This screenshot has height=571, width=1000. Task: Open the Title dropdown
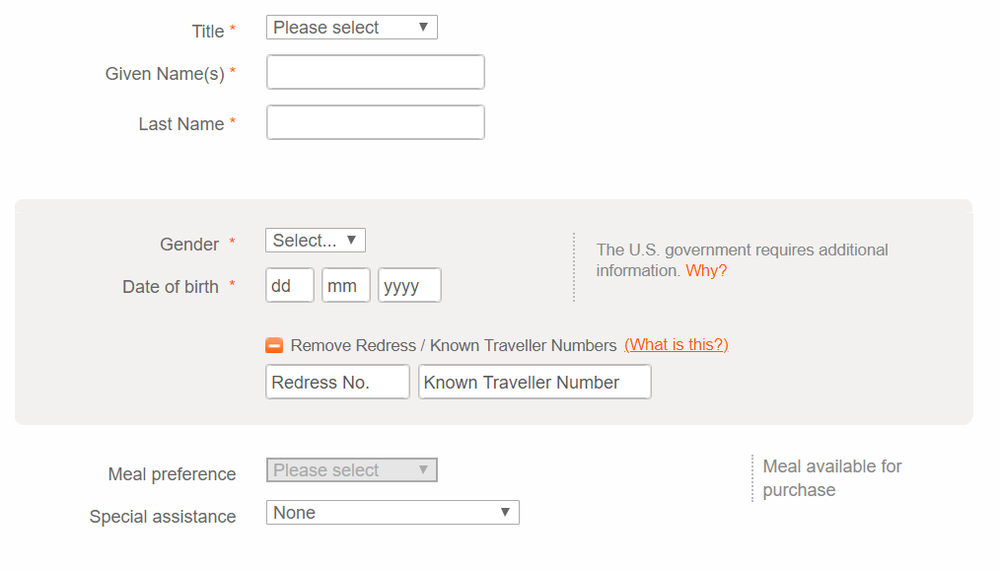pyautogui.click(x=351, y=28)
